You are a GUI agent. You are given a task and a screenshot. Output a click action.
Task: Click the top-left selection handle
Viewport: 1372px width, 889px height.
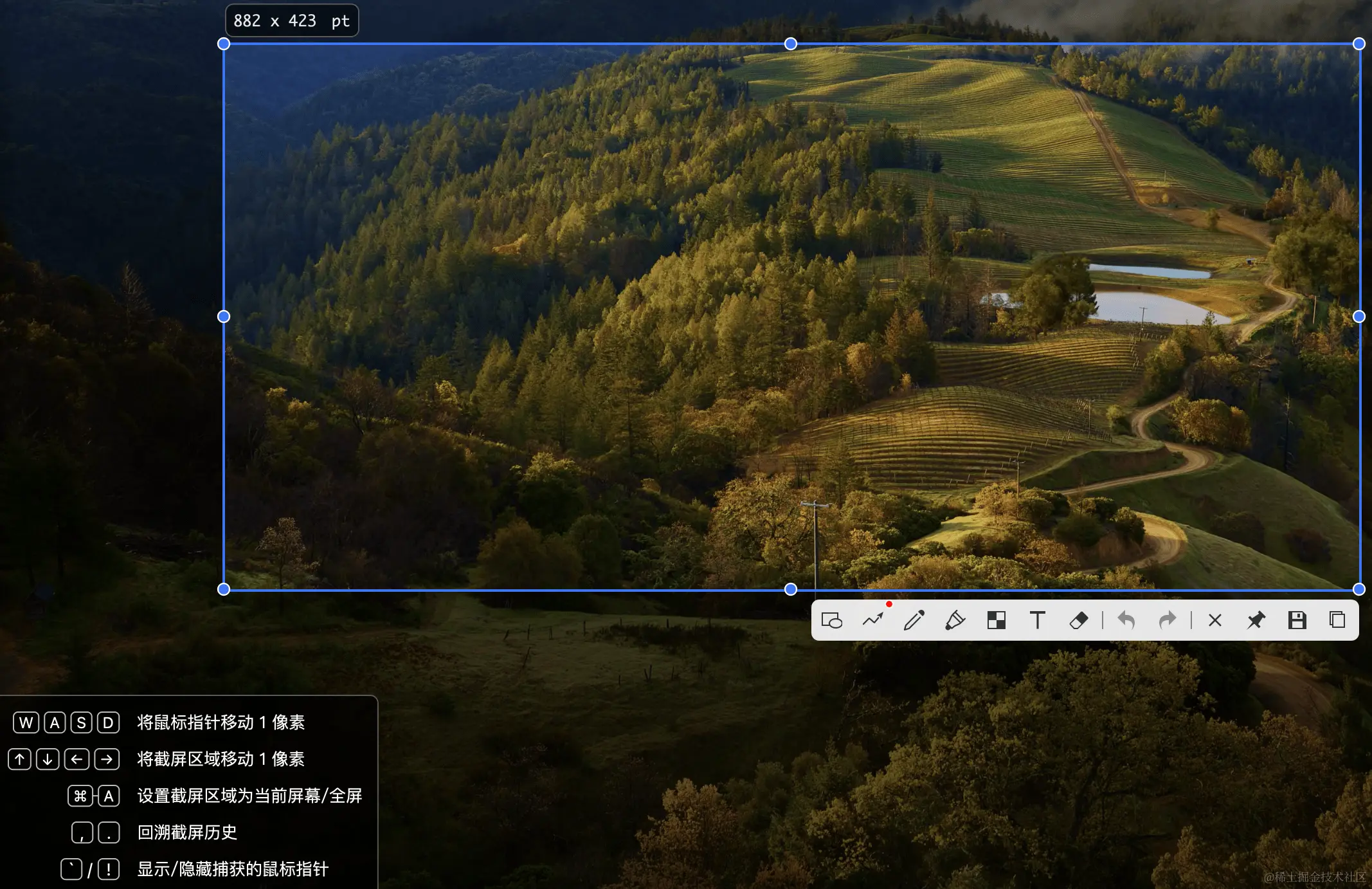point(224,44)
